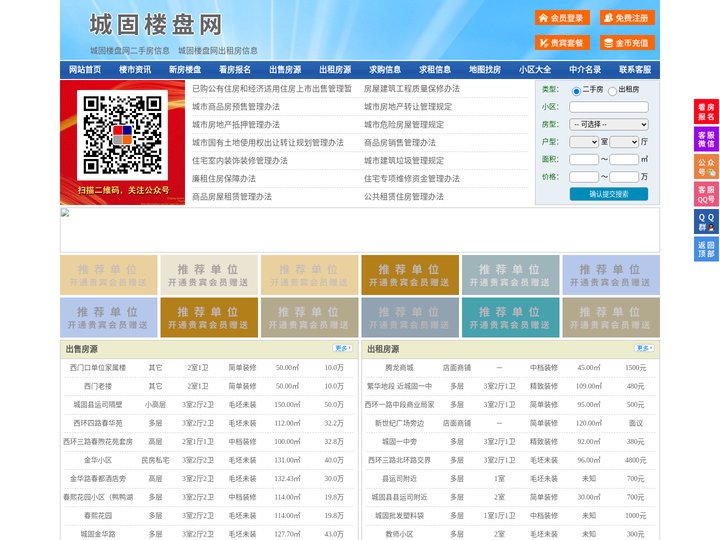Open the 金华小区 sale listing
720x540 pixels.
pyautogui.click(x=98, y=460)
